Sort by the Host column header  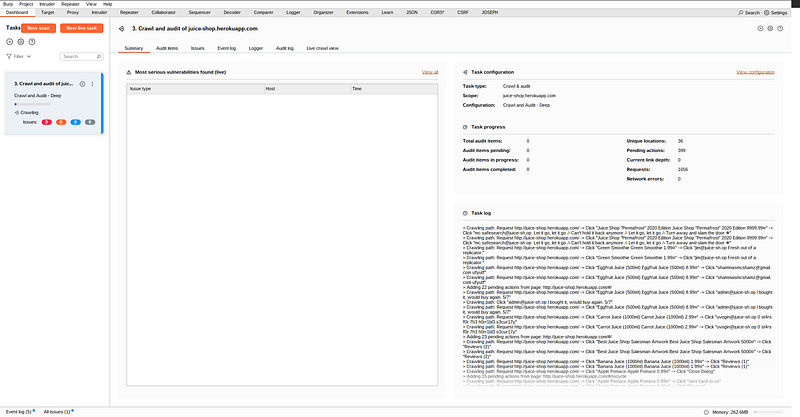coord(307,89)
